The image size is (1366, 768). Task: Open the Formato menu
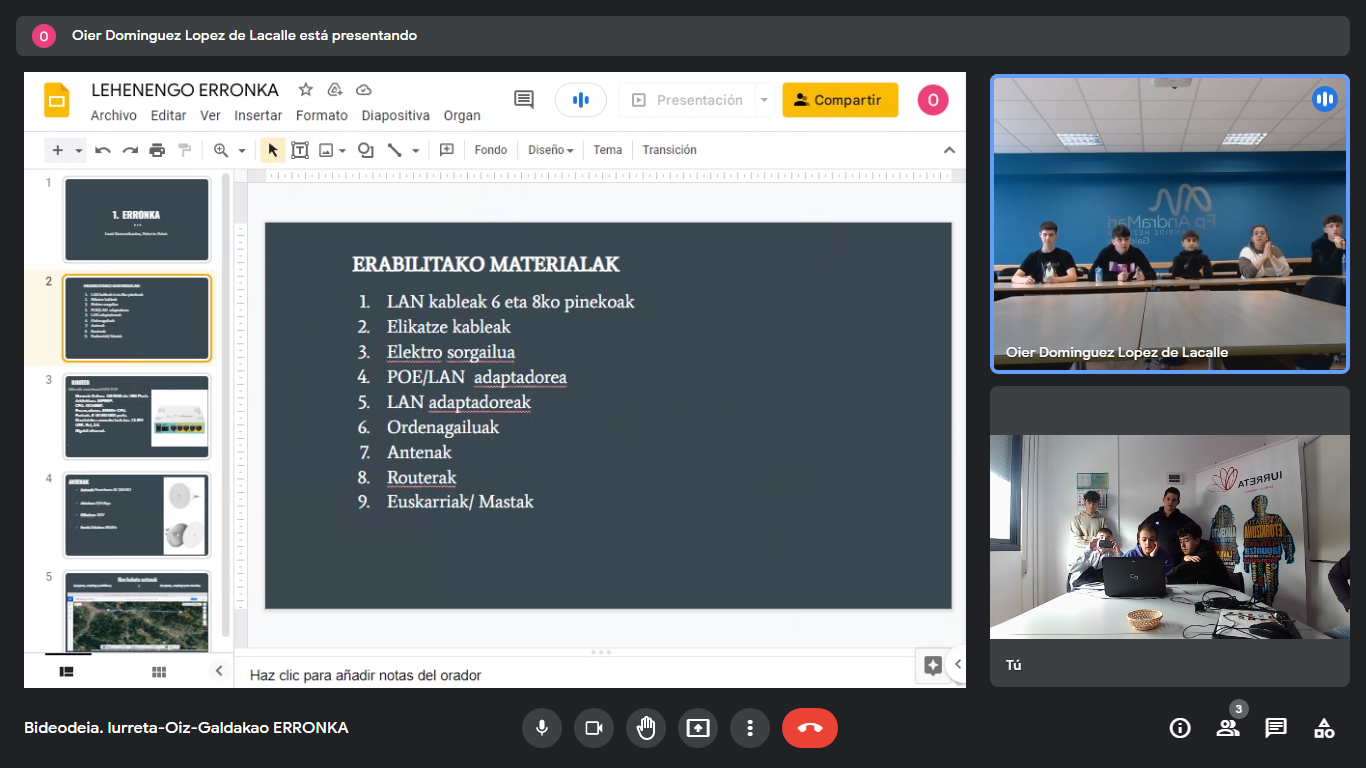click(x=322, y=116)
